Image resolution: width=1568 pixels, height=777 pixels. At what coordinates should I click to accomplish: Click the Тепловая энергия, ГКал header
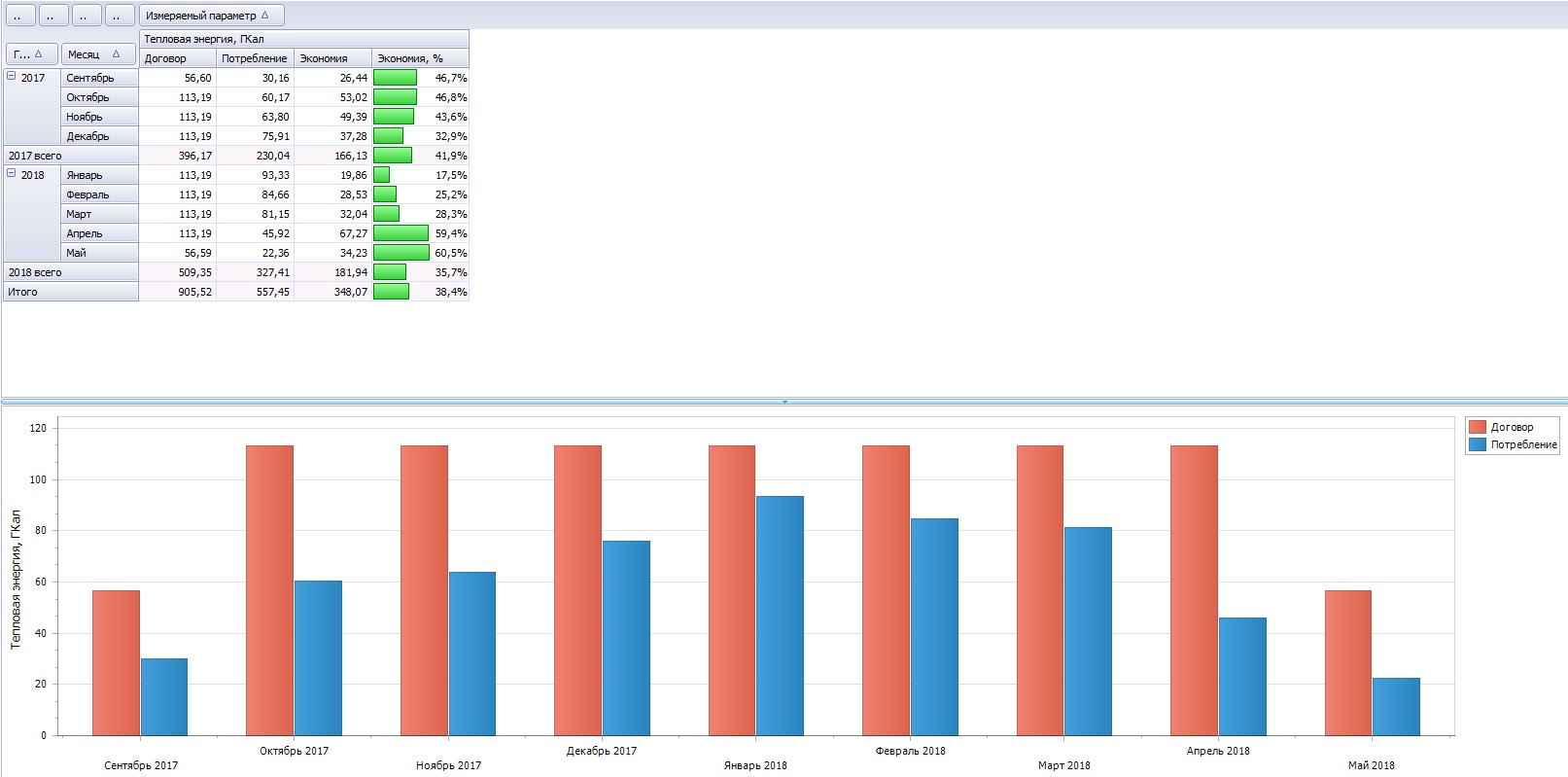tap(303, 39)
